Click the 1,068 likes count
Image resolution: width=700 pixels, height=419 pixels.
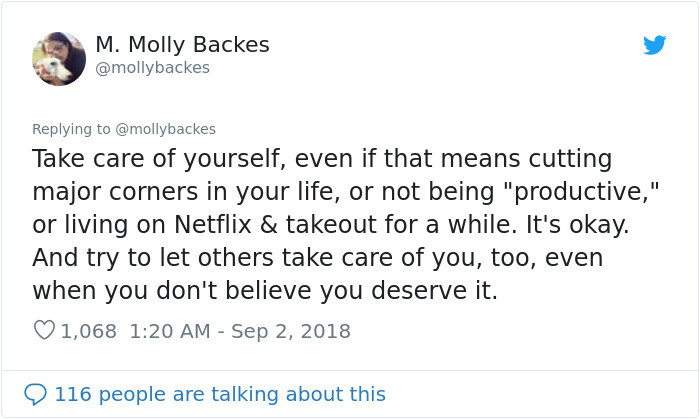(89, 330)
